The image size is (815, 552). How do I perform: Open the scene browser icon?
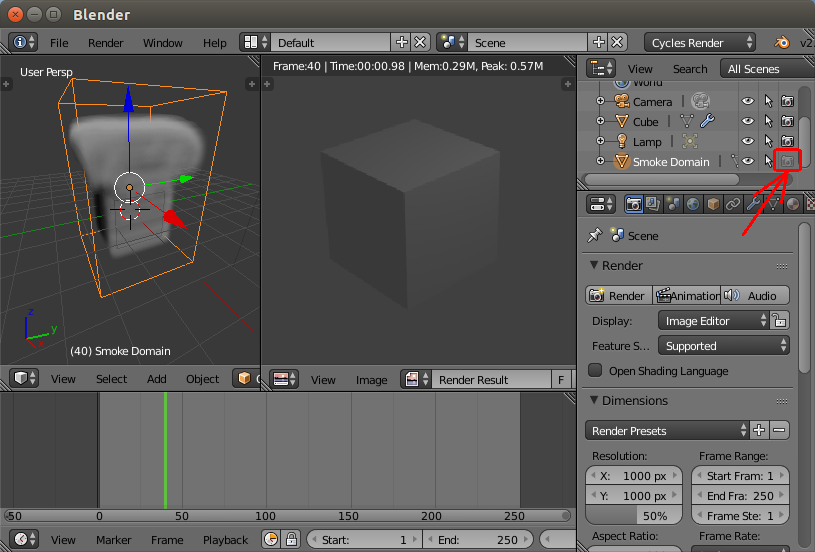point(452,42)
